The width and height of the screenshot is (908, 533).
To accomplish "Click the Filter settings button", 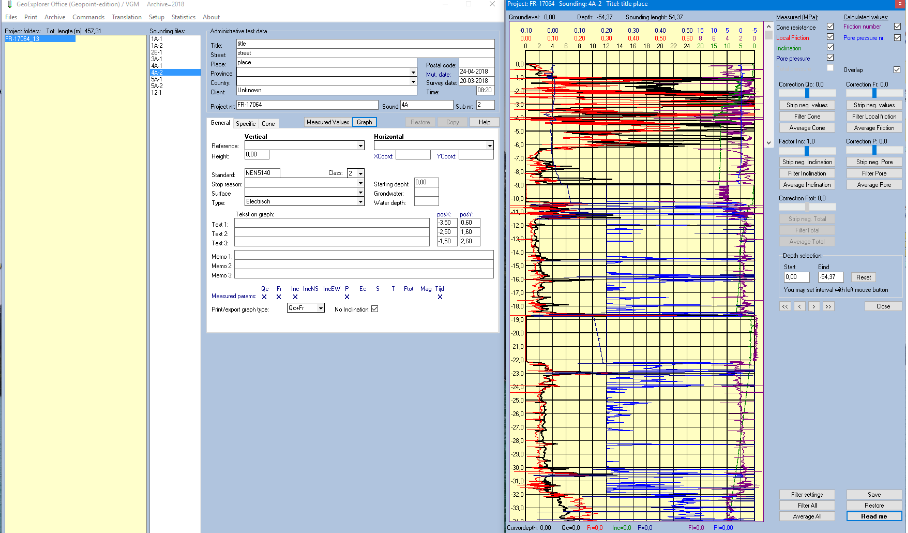I will 807,495.
